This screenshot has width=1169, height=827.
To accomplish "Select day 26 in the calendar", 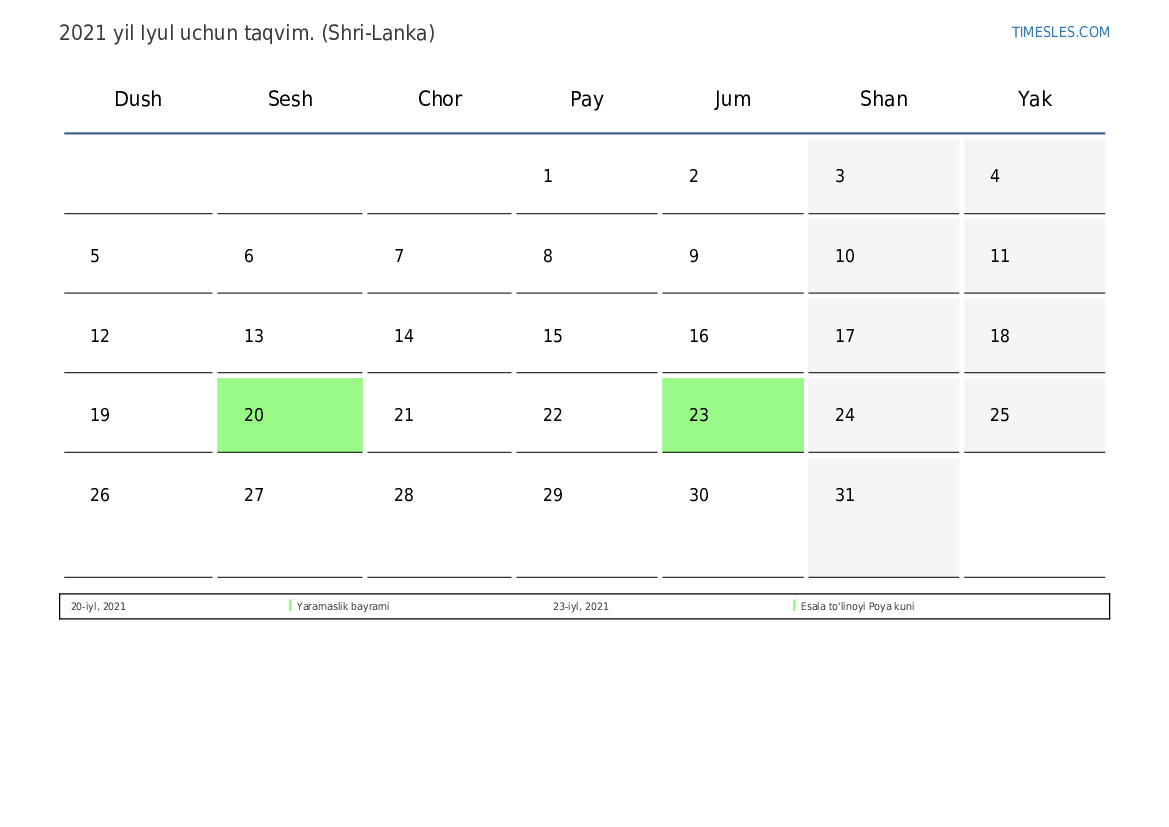I will 138,518.
